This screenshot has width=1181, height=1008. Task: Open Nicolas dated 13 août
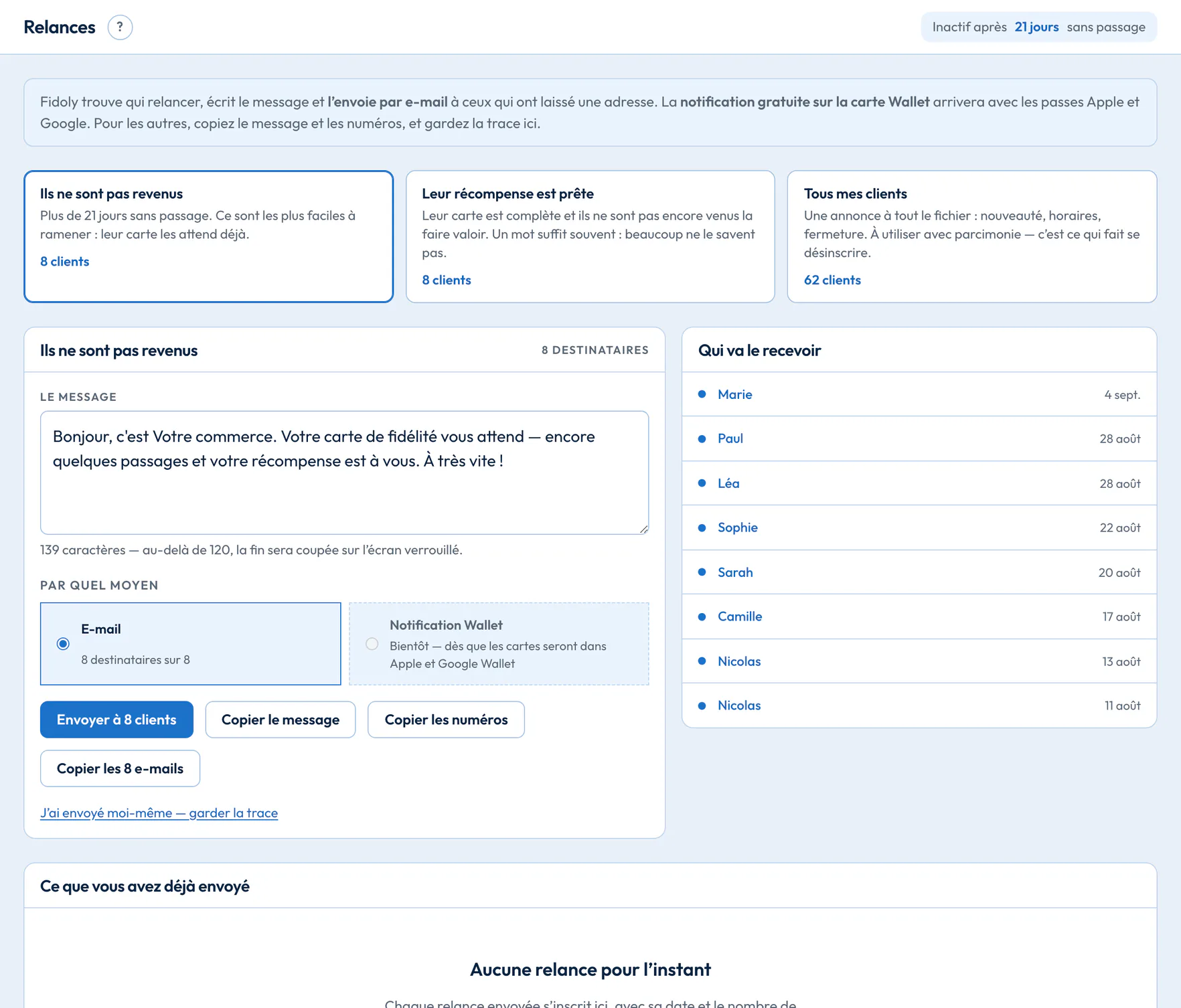point(739,661)
